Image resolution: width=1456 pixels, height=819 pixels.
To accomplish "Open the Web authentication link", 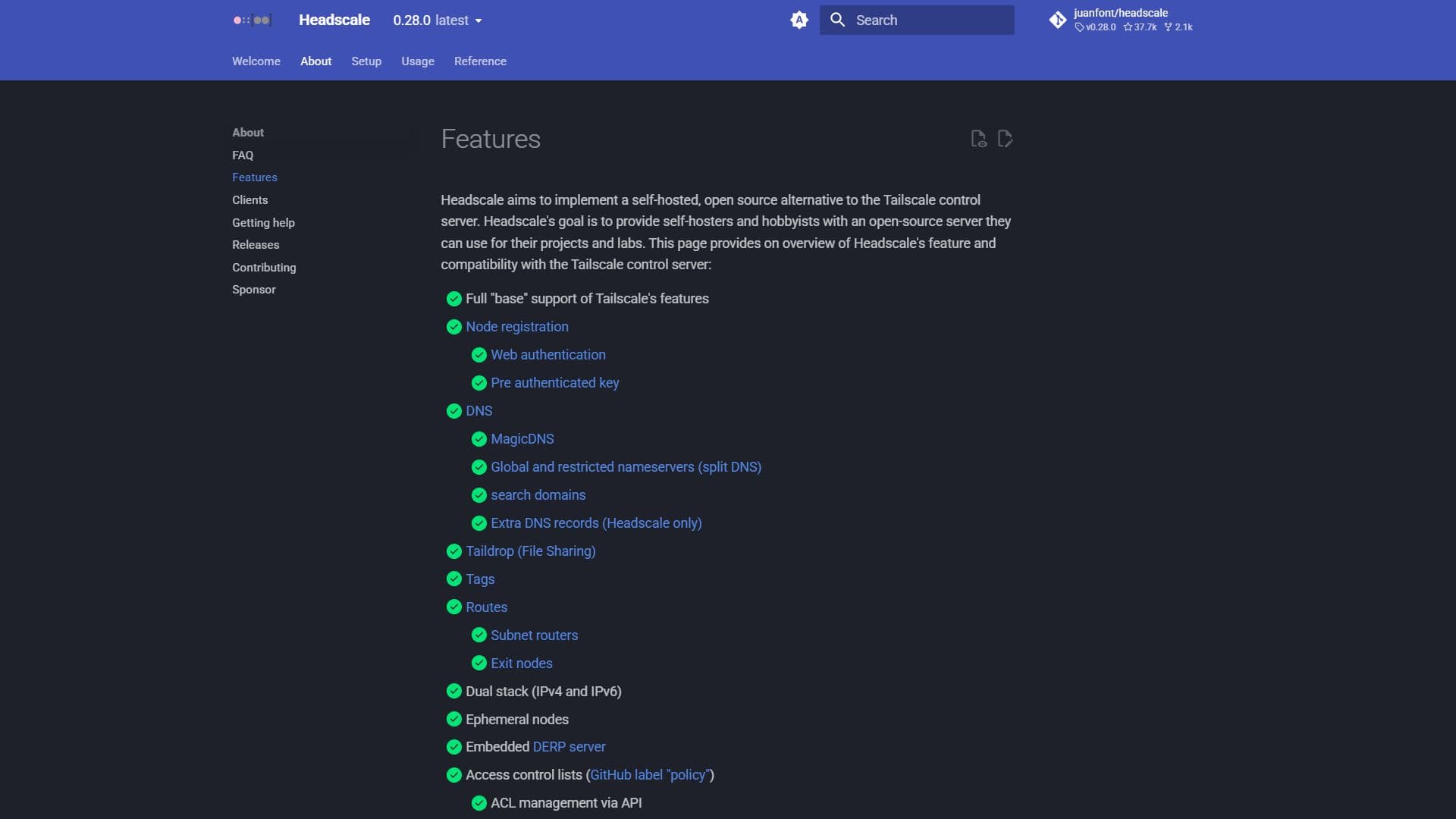I will pyautogui.click(x=548, y=355).
